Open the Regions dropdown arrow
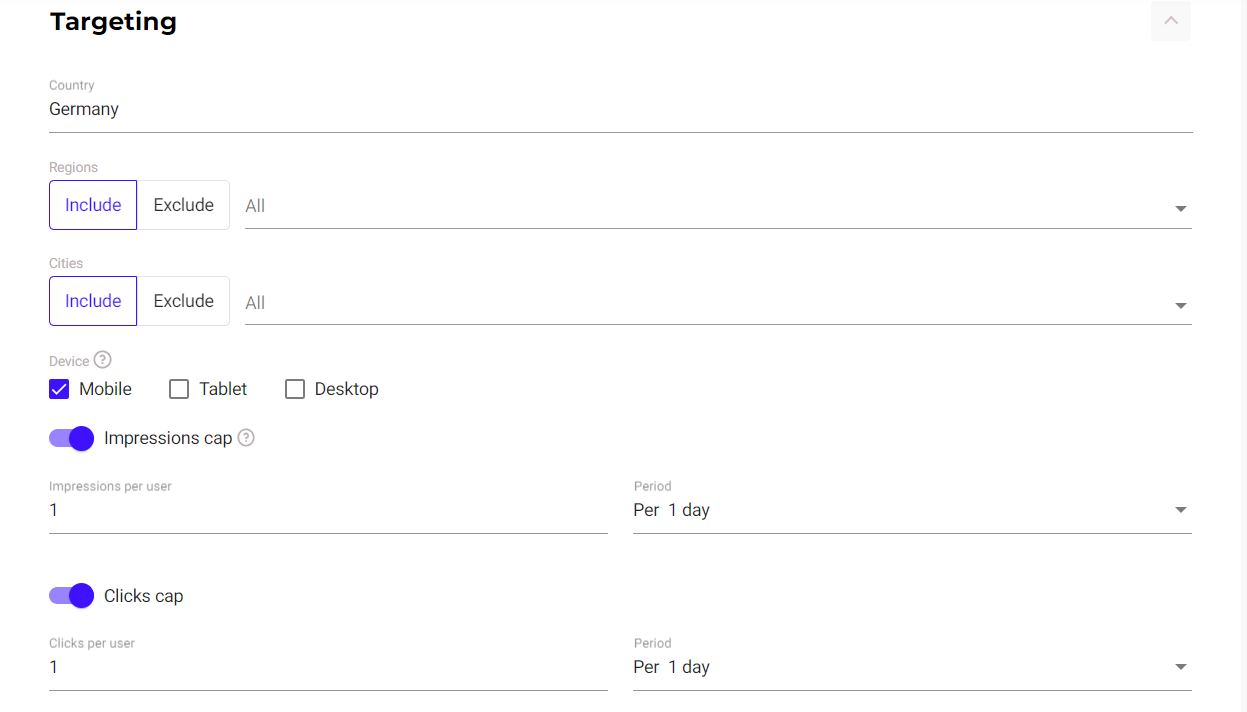Image resolution: width=1247 pixels, height=712 pixels. tap(1180, 208)
